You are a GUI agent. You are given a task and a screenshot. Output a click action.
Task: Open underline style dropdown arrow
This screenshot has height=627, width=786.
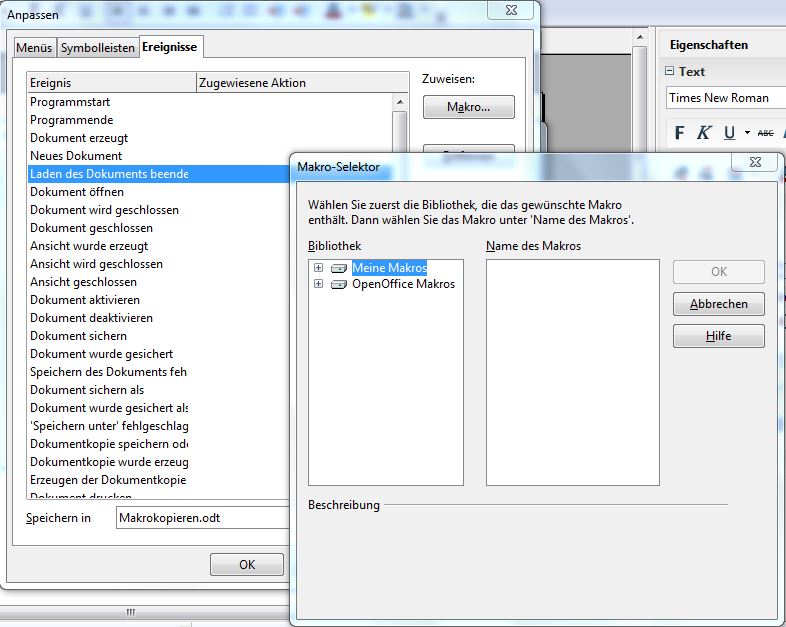(x=747, y=133)
